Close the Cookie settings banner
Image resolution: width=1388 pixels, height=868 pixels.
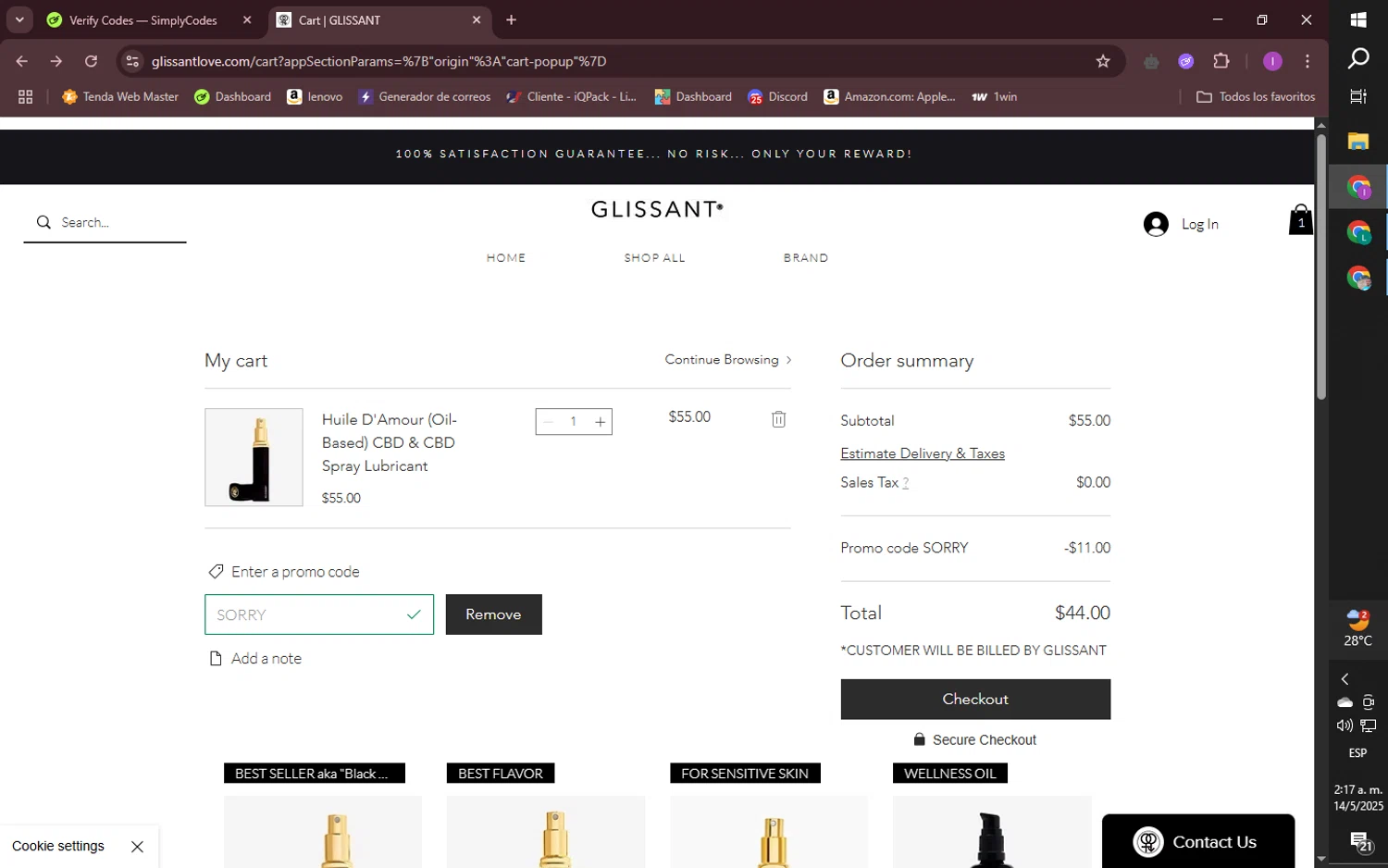(137, 847)
